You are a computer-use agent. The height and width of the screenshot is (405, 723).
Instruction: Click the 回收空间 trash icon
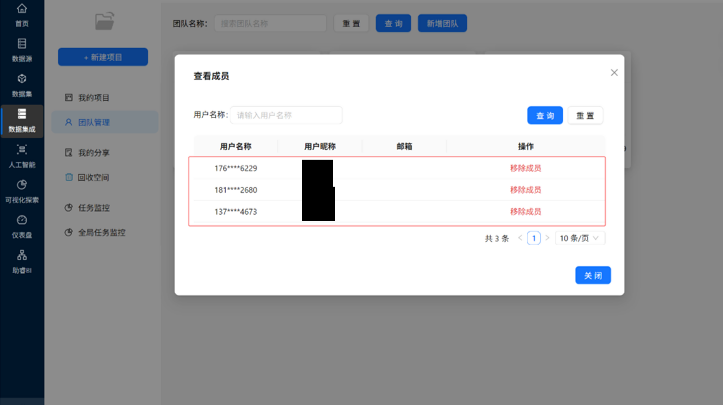[69, 177]
